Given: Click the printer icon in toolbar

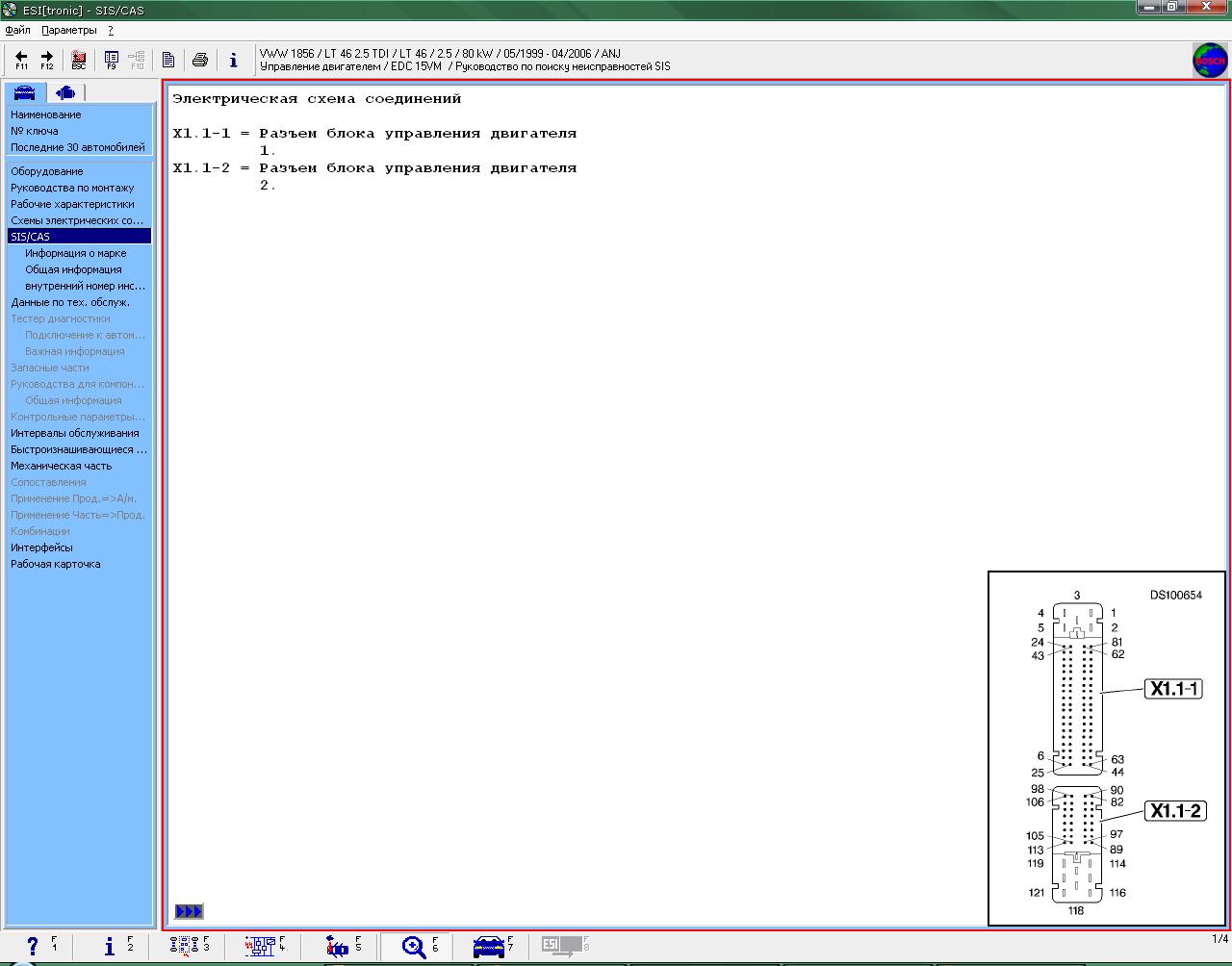Looking at the screenshot, I should (x=200, y=60).
